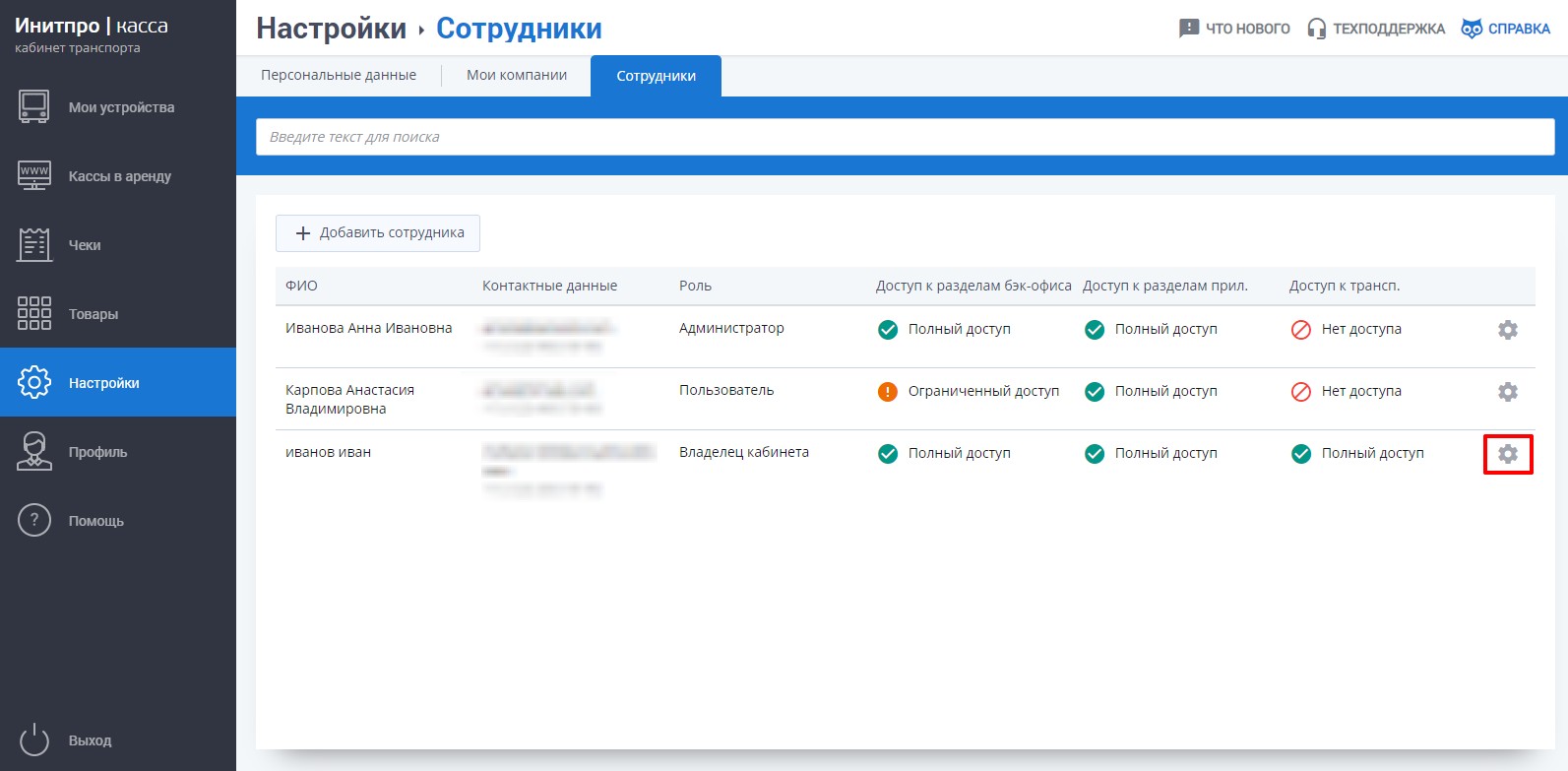
Task: Click Доступ к разделам прил. header
Action: pyautogui.click(x=1165, y=286)
